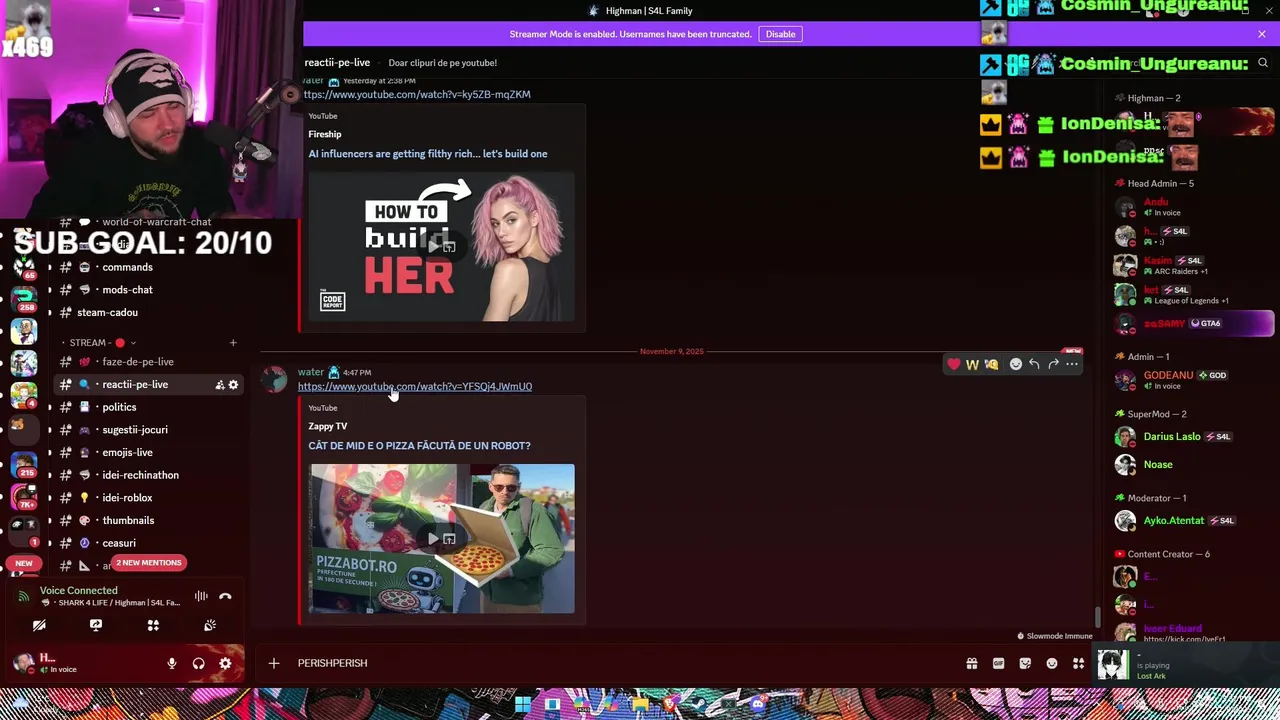Disable Streamer Mode button
This screenshot has height=720, width=1280.
click(780, 34)
